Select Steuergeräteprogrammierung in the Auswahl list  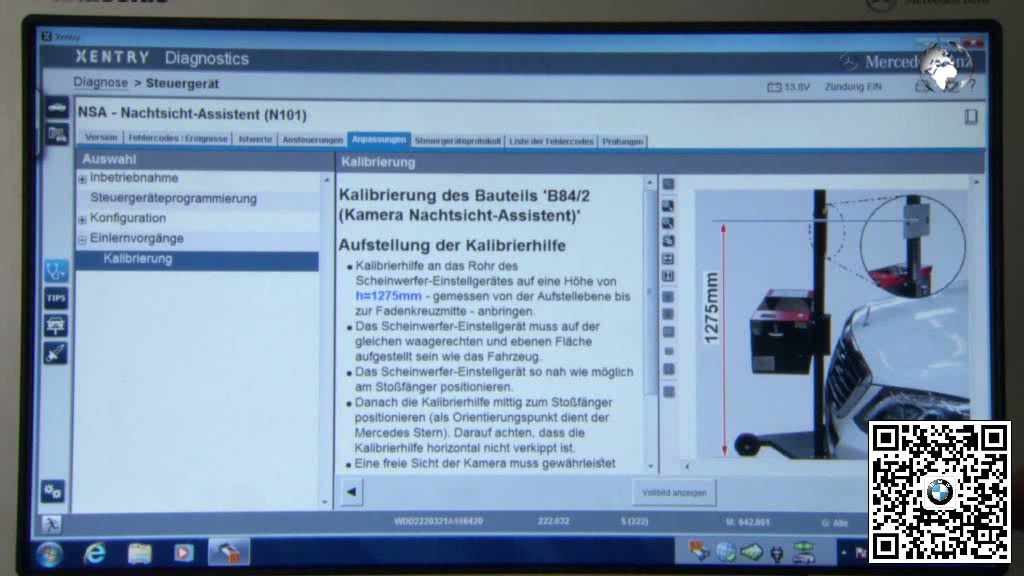tap(173, 199)
